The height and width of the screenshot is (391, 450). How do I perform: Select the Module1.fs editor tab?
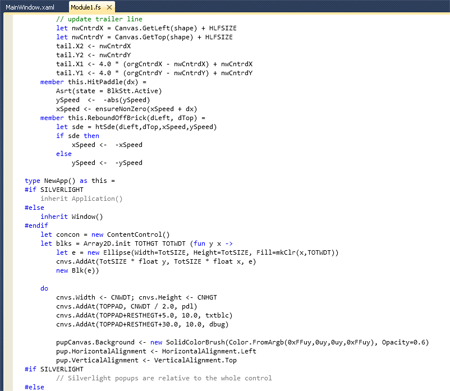[86, 7]
